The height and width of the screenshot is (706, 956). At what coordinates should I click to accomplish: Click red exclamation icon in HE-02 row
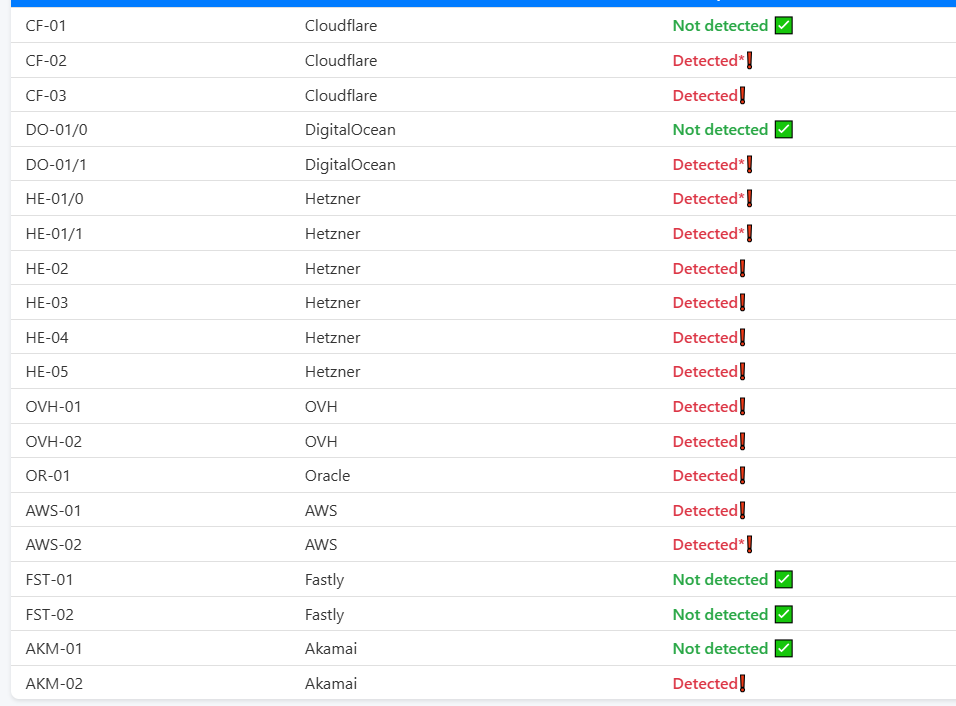point(742,269)
